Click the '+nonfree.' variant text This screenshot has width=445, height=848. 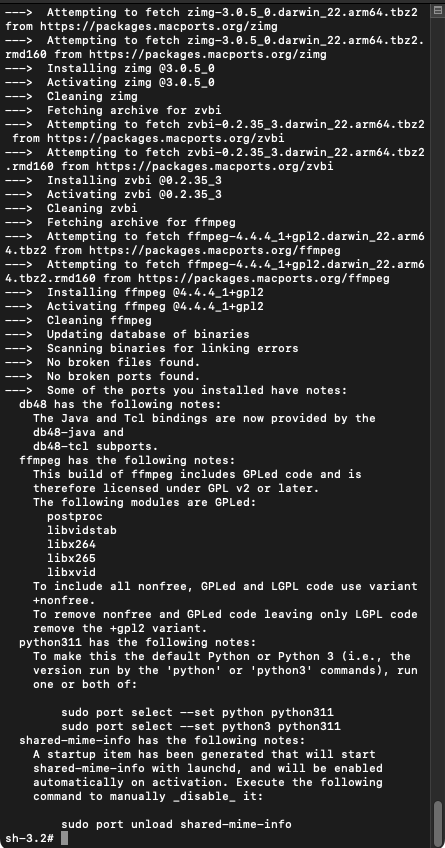point(64,600)
